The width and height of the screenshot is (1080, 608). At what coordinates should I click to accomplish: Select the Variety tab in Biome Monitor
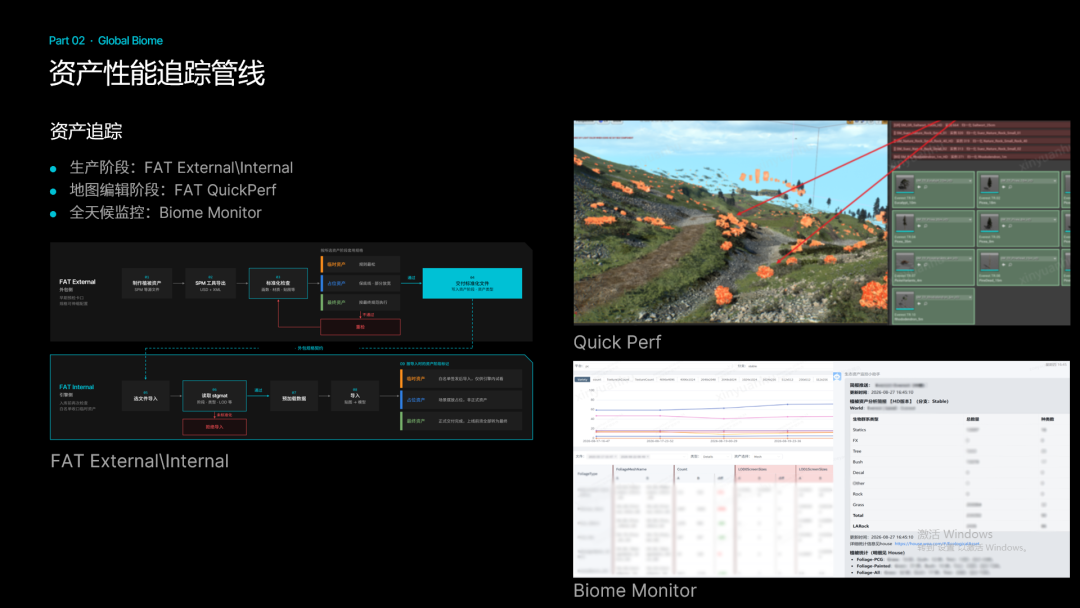point(582,379)
